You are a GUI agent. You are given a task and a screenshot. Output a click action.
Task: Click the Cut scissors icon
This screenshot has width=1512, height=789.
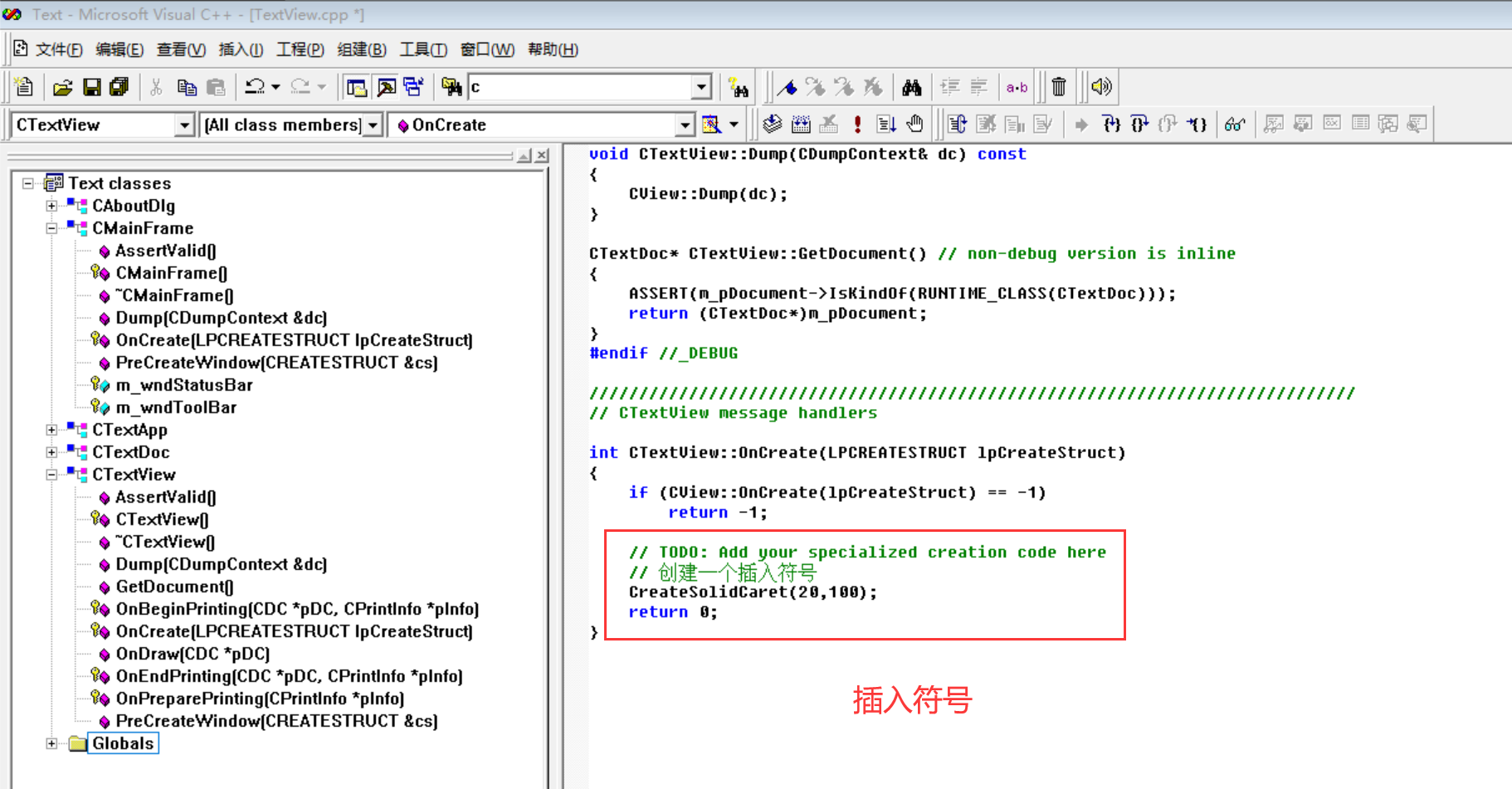[156, 87]
